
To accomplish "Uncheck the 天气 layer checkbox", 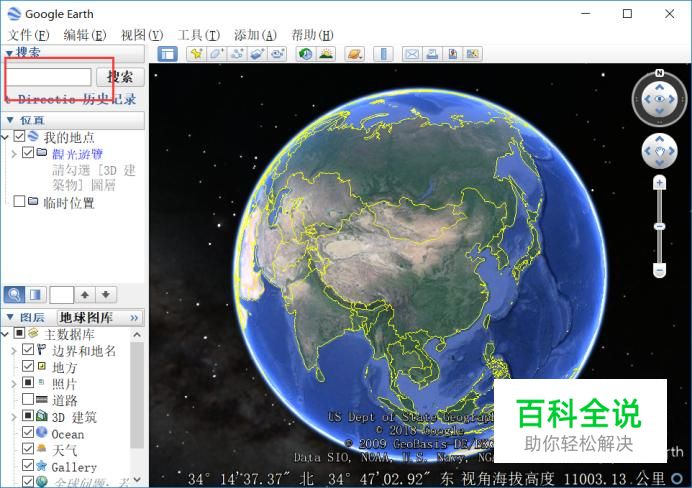I will pyautogui.click(x=28, y=449).
